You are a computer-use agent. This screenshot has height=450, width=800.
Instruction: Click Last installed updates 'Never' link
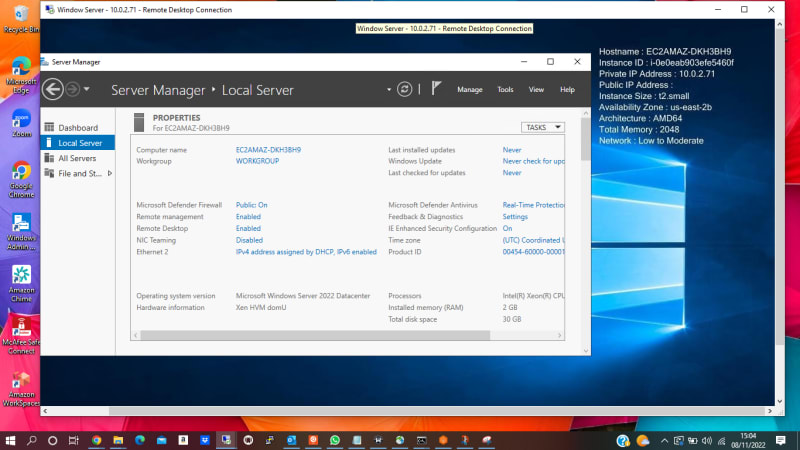[512, 150]
